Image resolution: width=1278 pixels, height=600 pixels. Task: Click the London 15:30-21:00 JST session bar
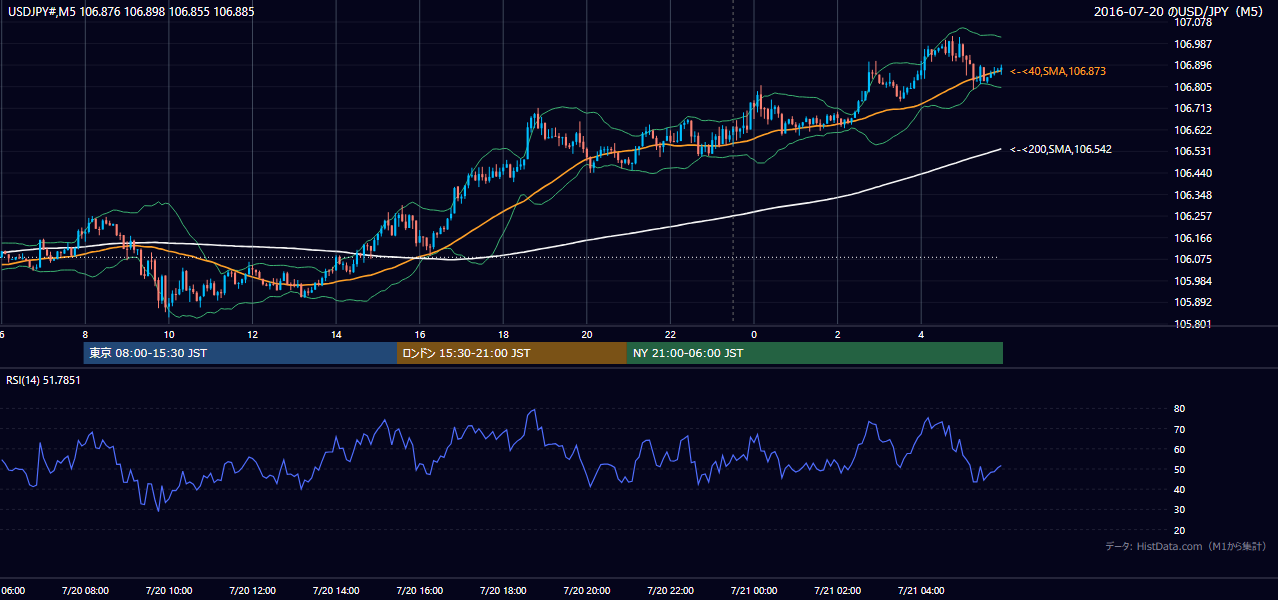tap(512, 353)
